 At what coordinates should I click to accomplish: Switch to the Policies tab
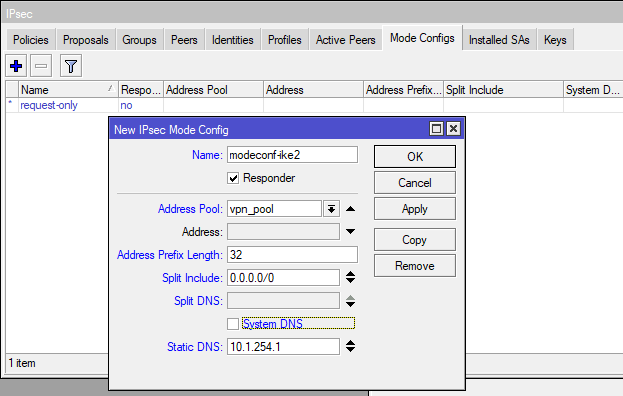click(31, 40)
